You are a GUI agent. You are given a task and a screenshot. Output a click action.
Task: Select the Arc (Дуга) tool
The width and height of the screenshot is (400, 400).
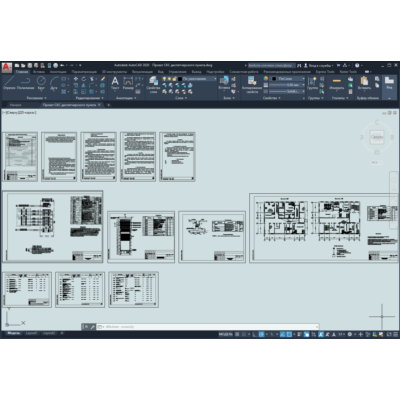pos(54,82)
